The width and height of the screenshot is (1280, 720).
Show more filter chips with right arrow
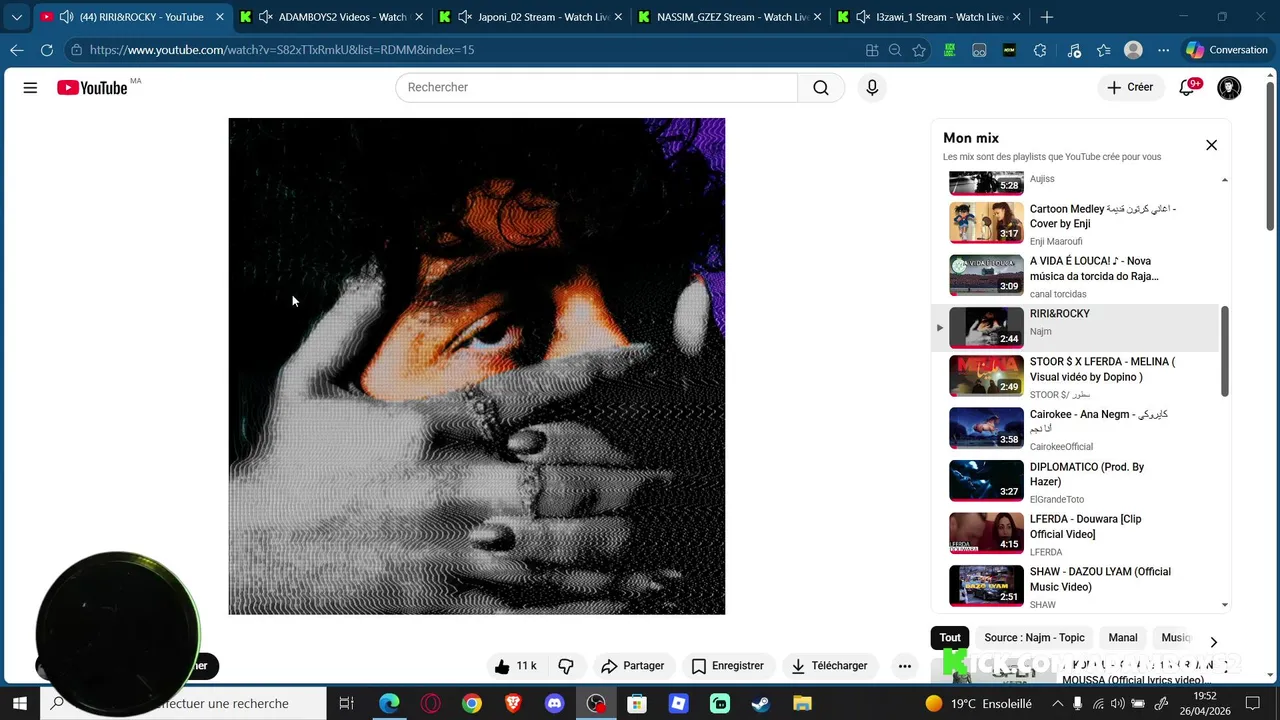1213,642
